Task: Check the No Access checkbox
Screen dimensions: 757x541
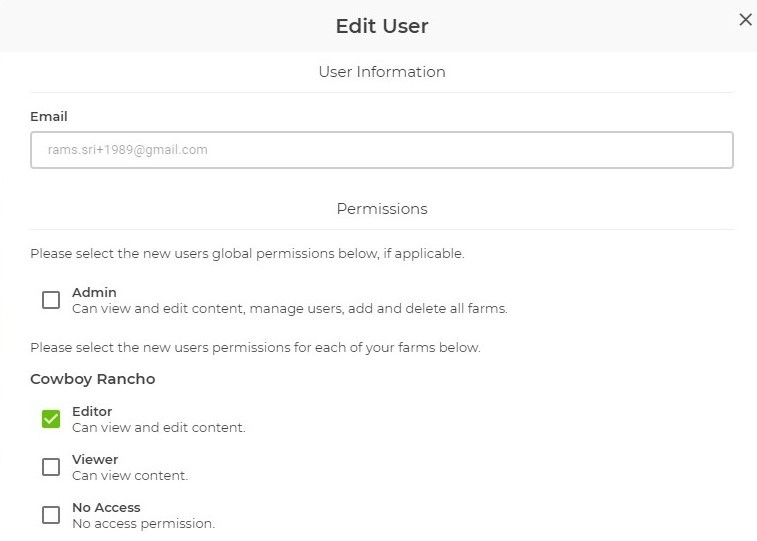Action: (51, 515)
